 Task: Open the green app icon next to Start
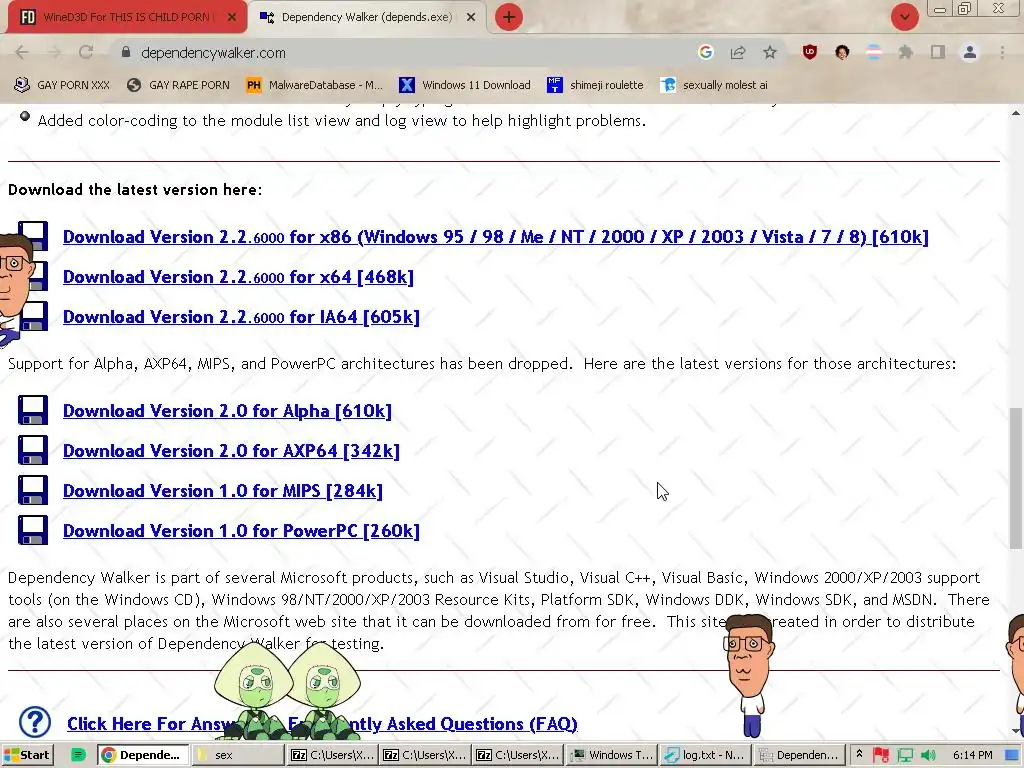(78, 755)
